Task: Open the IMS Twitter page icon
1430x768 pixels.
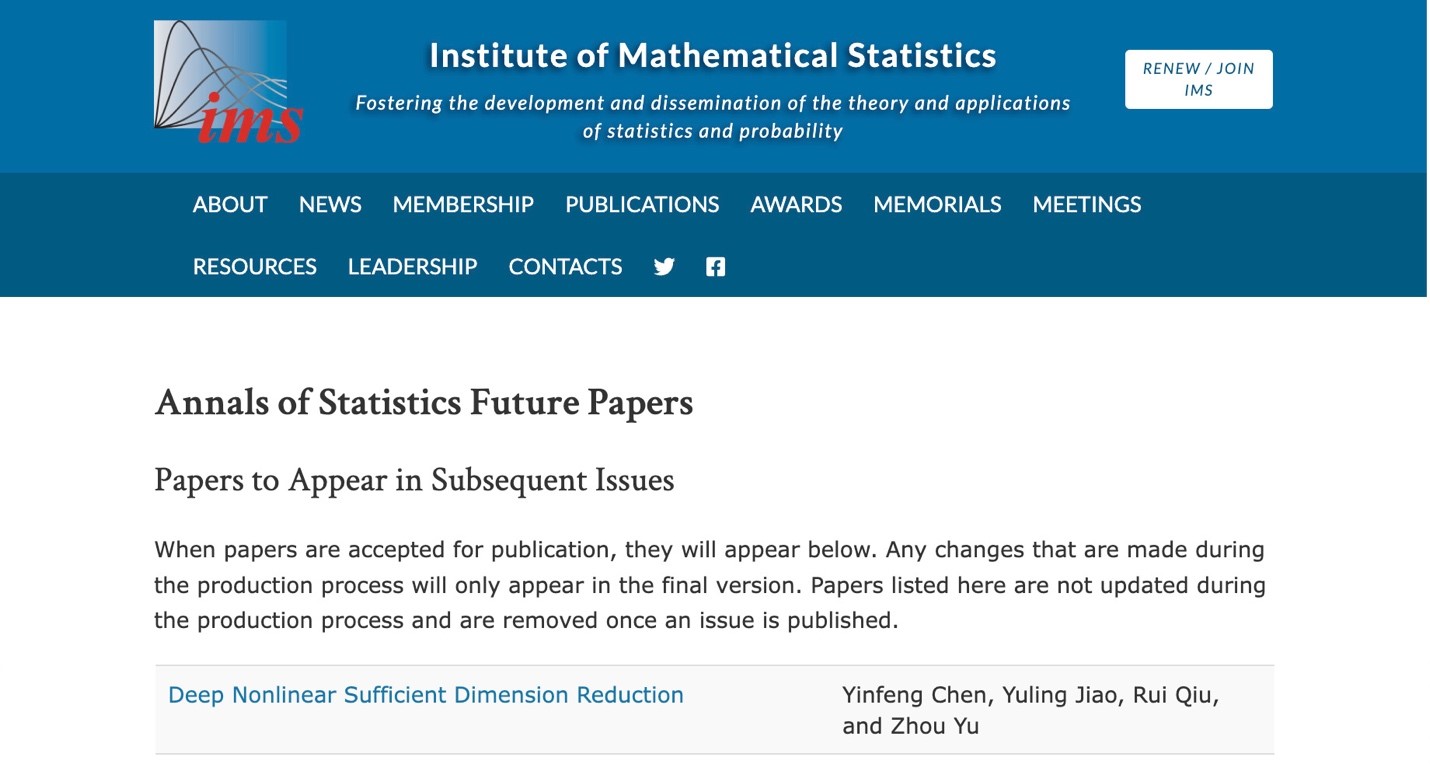Action: click(x=664, y=267)
